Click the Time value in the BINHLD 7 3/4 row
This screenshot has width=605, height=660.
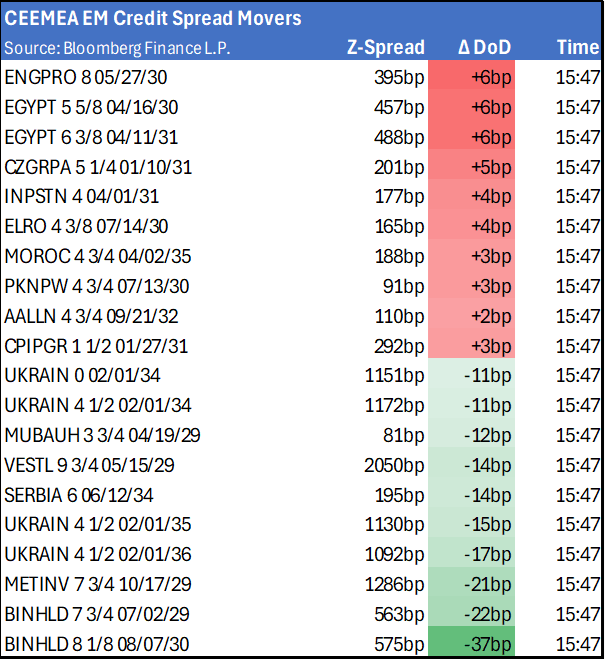577,617
